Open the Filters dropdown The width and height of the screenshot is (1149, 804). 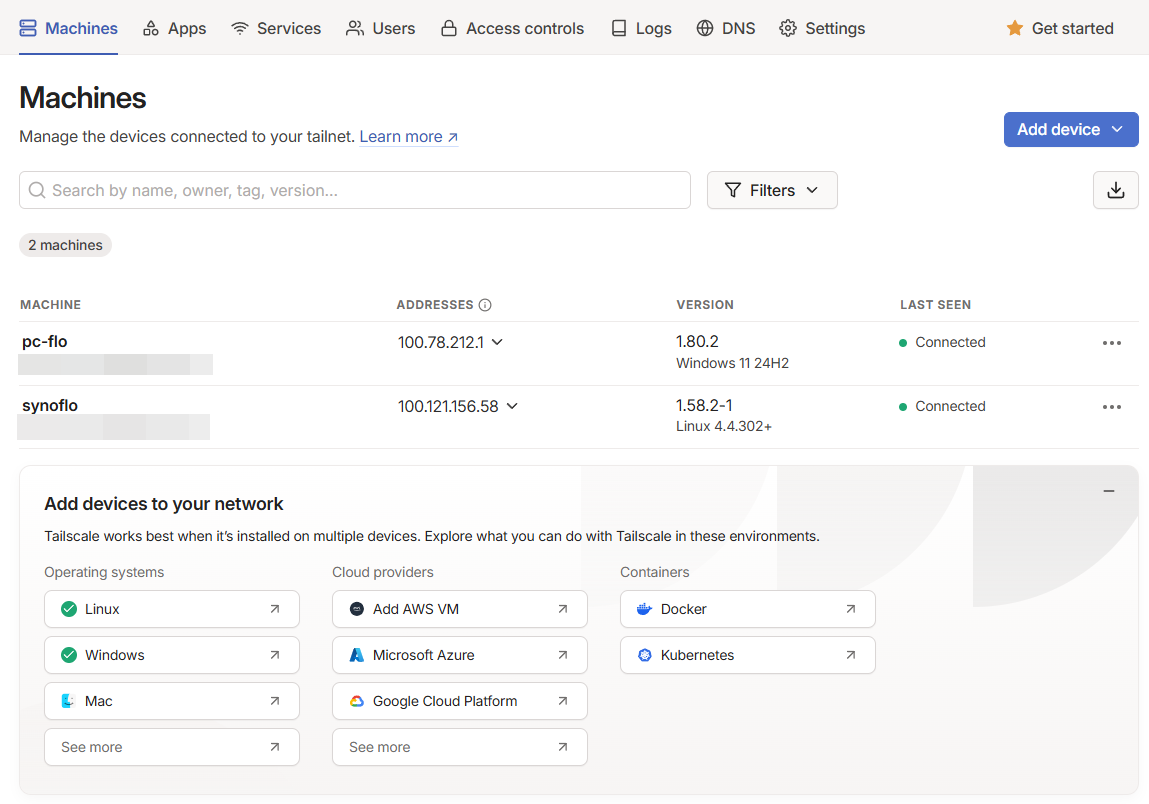tap(772, 190)
